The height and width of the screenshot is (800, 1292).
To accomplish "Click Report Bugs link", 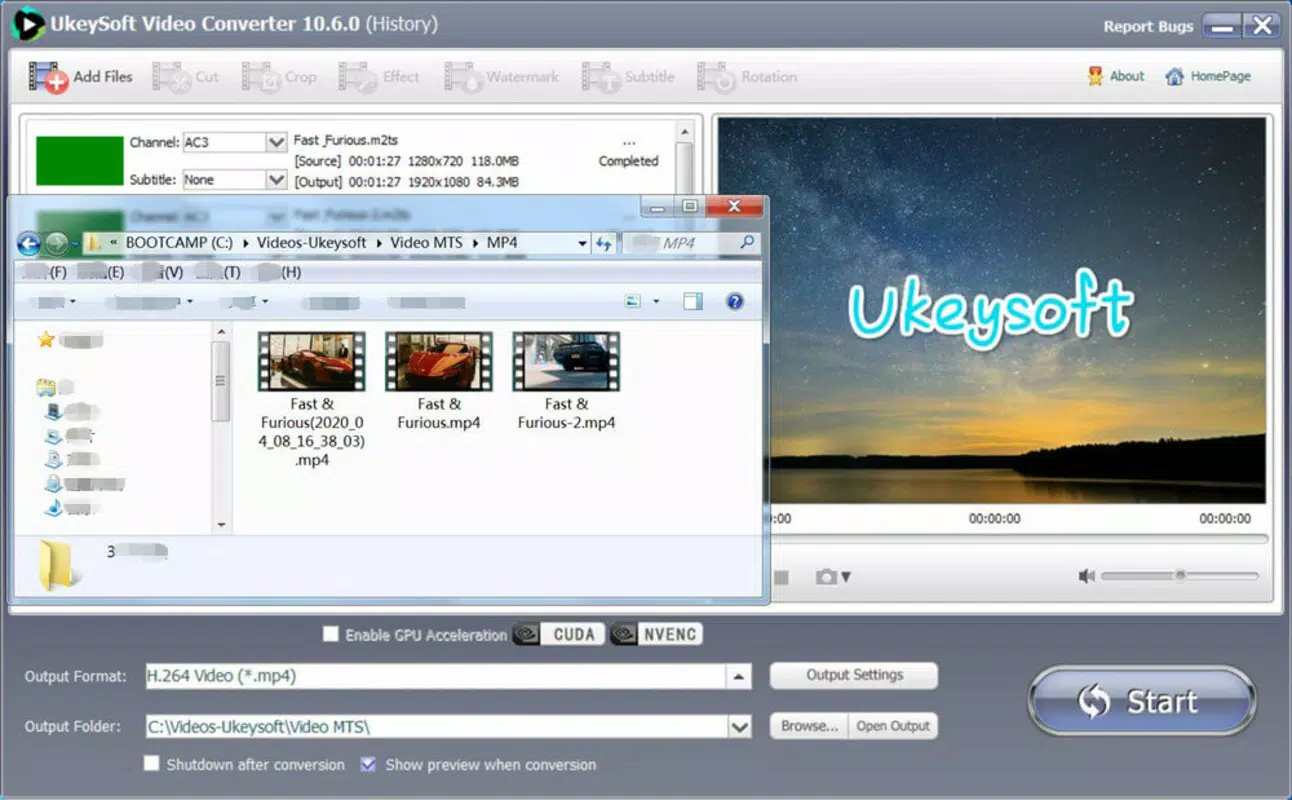I will point(1148,27).
